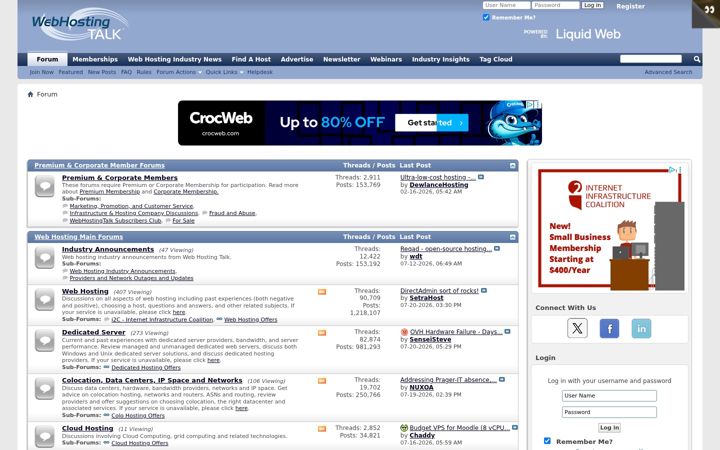The height and width of the screenshot is (450, 720).
Task: Open the Quick Links dropdown
Action: (223, 72)
